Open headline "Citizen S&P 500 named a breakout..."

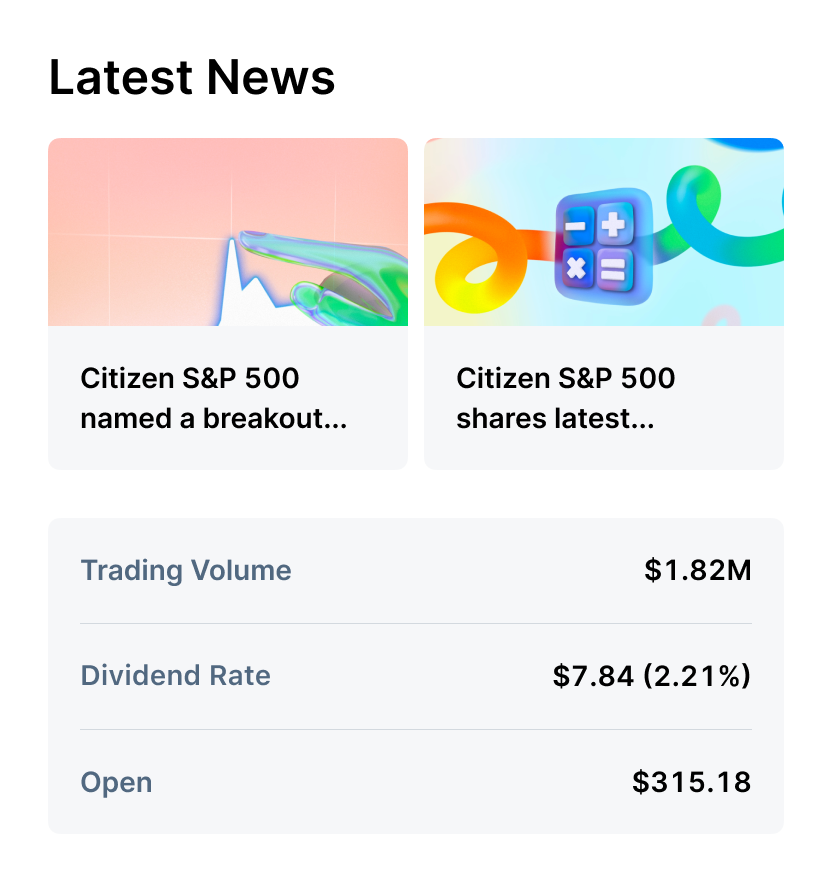coord(213,398)
